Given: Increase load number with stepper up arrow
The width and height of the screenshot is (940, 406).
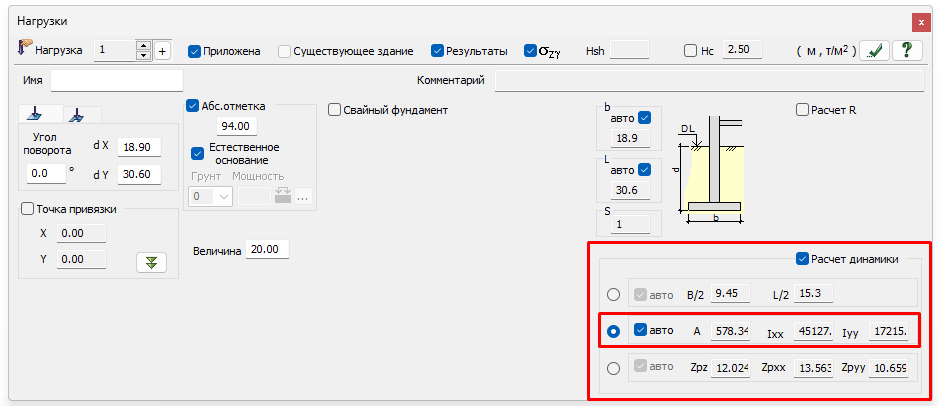Looking at the screenshot, I should (x=143, y=45).
